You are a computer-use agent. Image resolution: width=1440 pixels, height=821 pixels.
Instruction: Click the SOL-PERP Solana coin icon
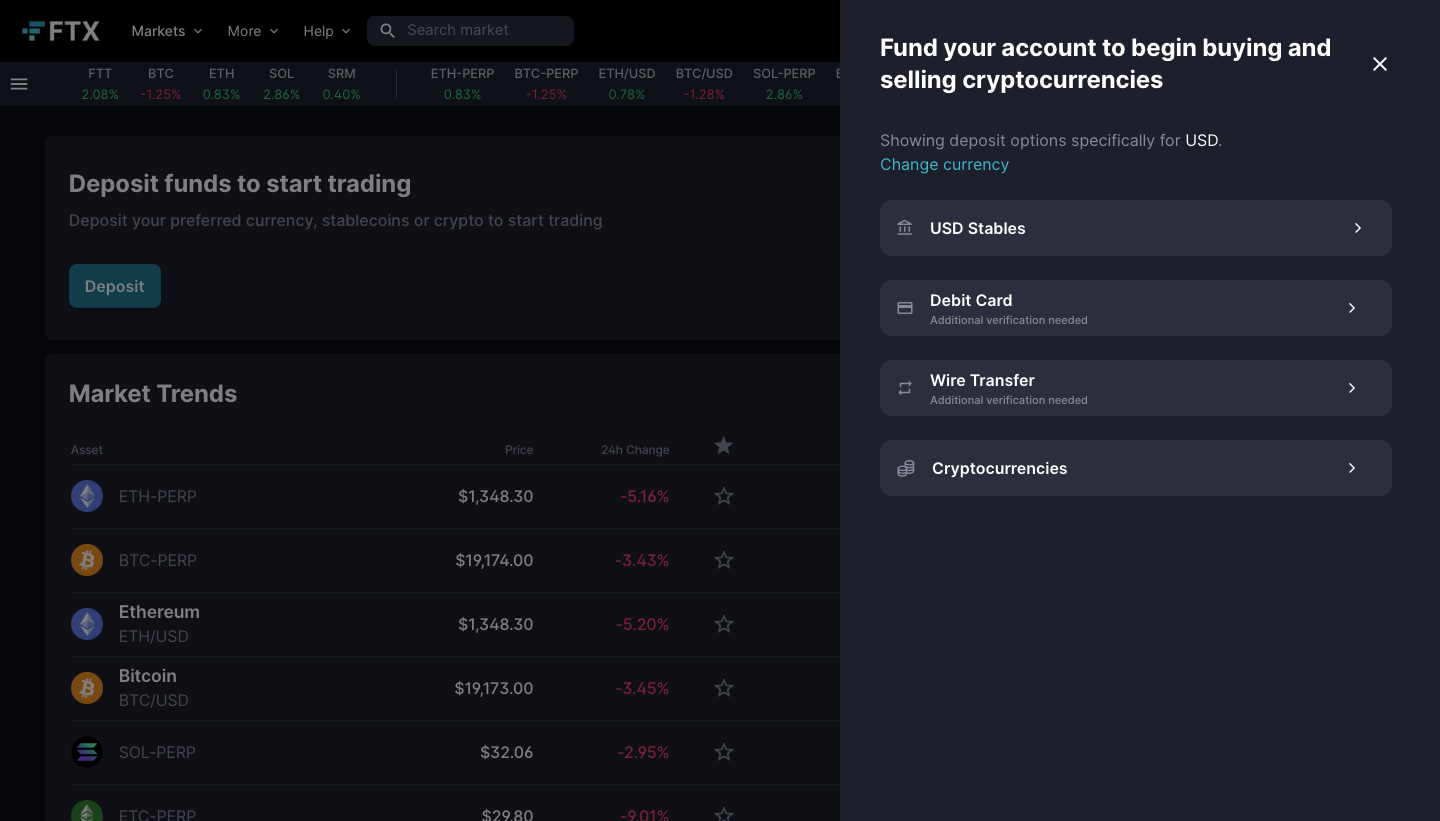[87, 752]
